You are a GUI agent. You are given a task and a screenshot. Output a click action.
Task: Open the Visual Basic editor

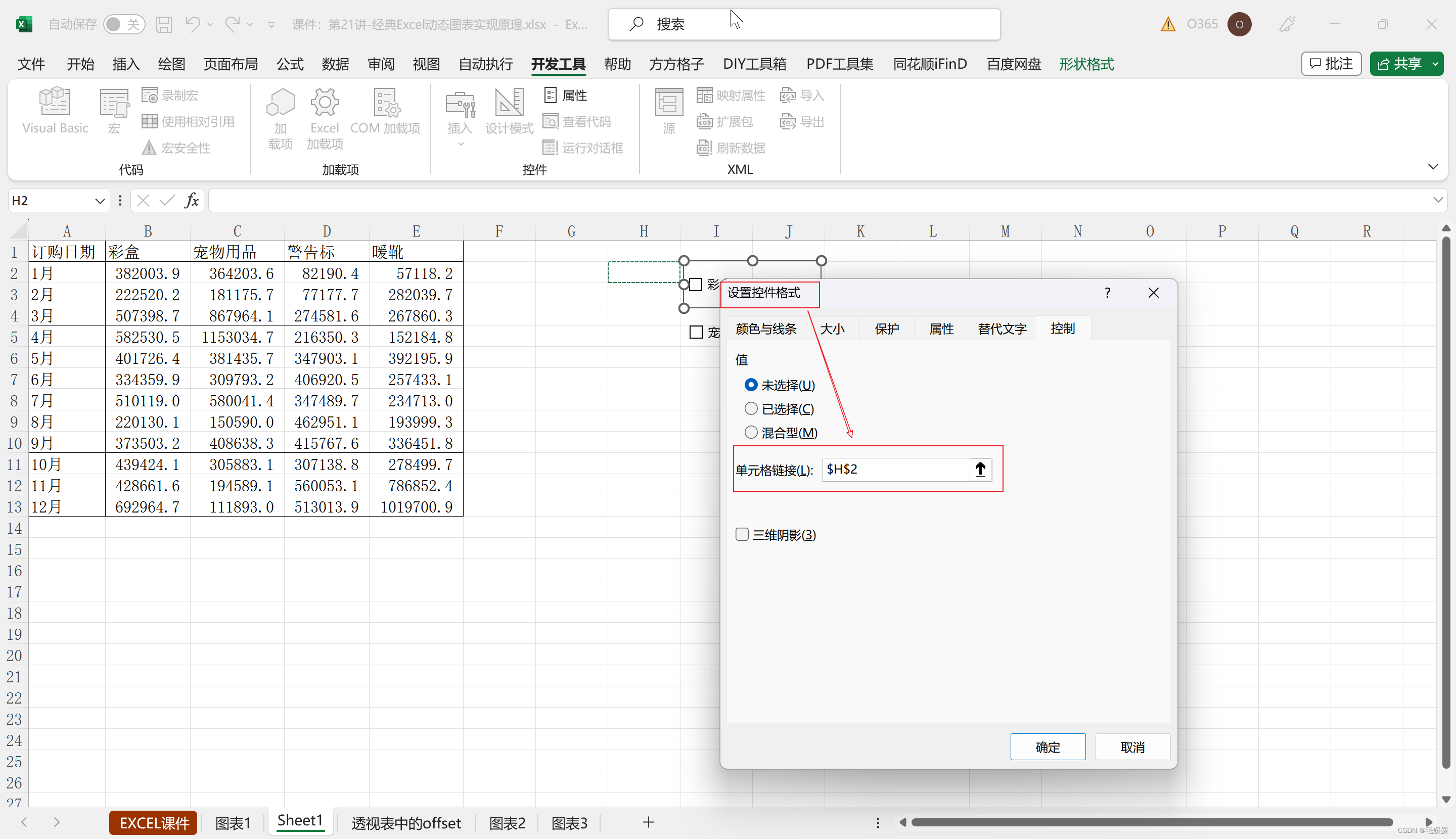point(55,111)
